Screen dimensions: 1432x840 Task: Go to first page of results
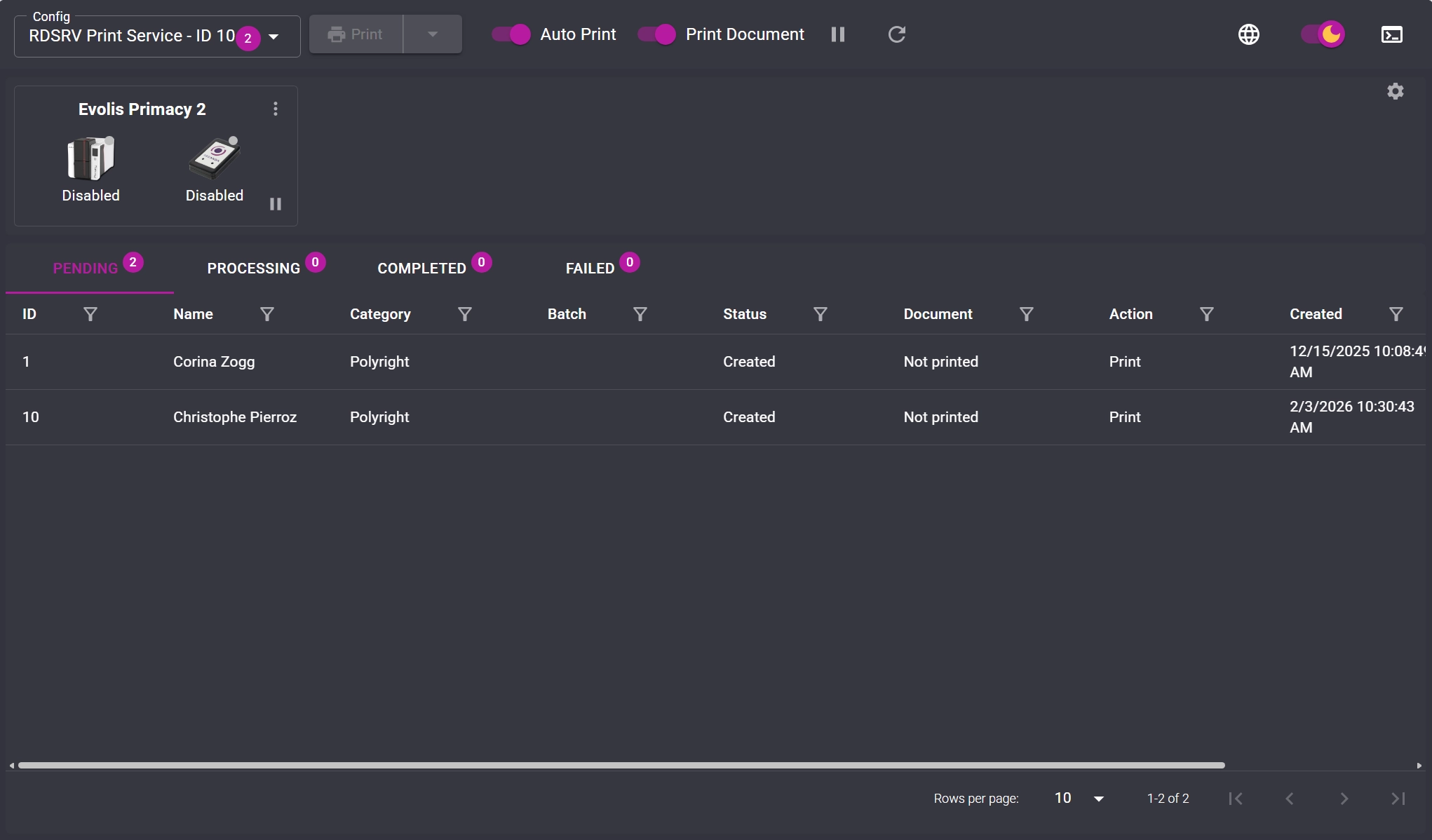tap(1236, 799)
